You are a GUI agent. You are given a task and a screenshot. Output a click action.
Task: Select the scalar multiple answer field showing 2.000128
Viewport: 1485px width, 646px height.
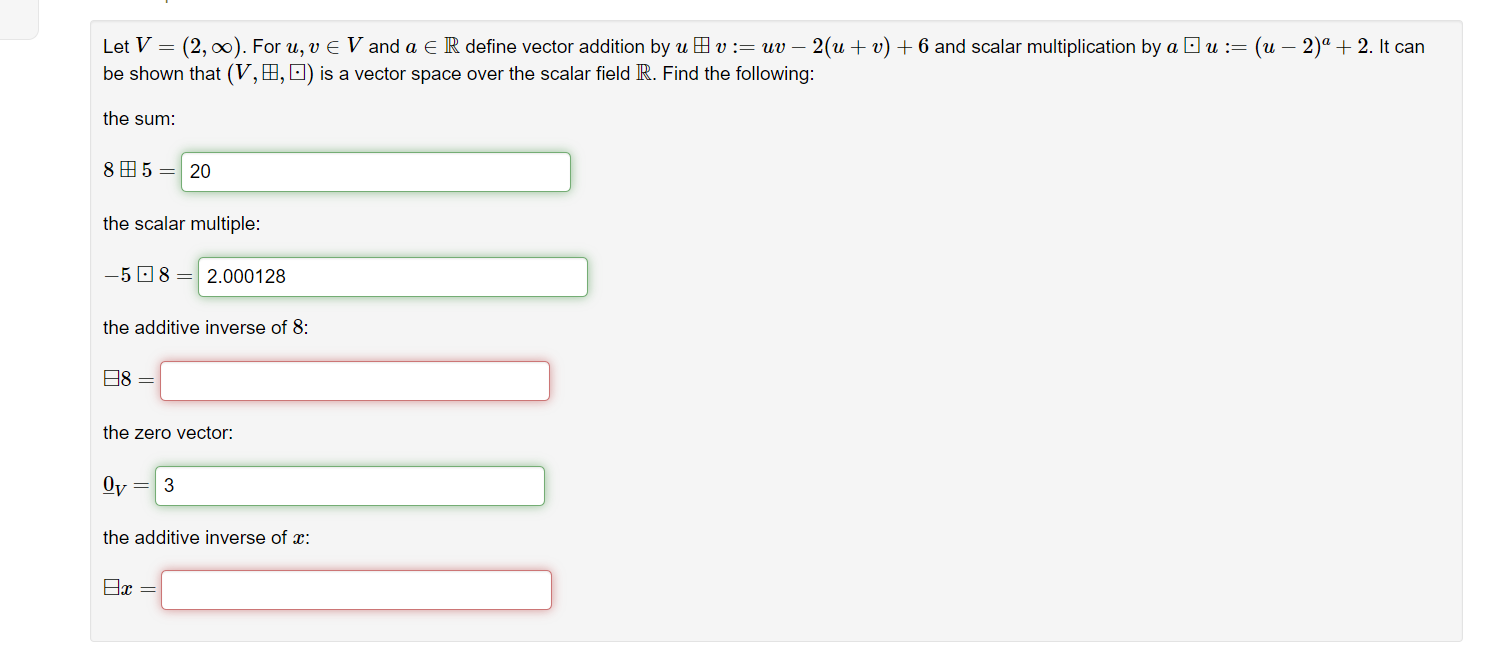click(x=392, y=277)
